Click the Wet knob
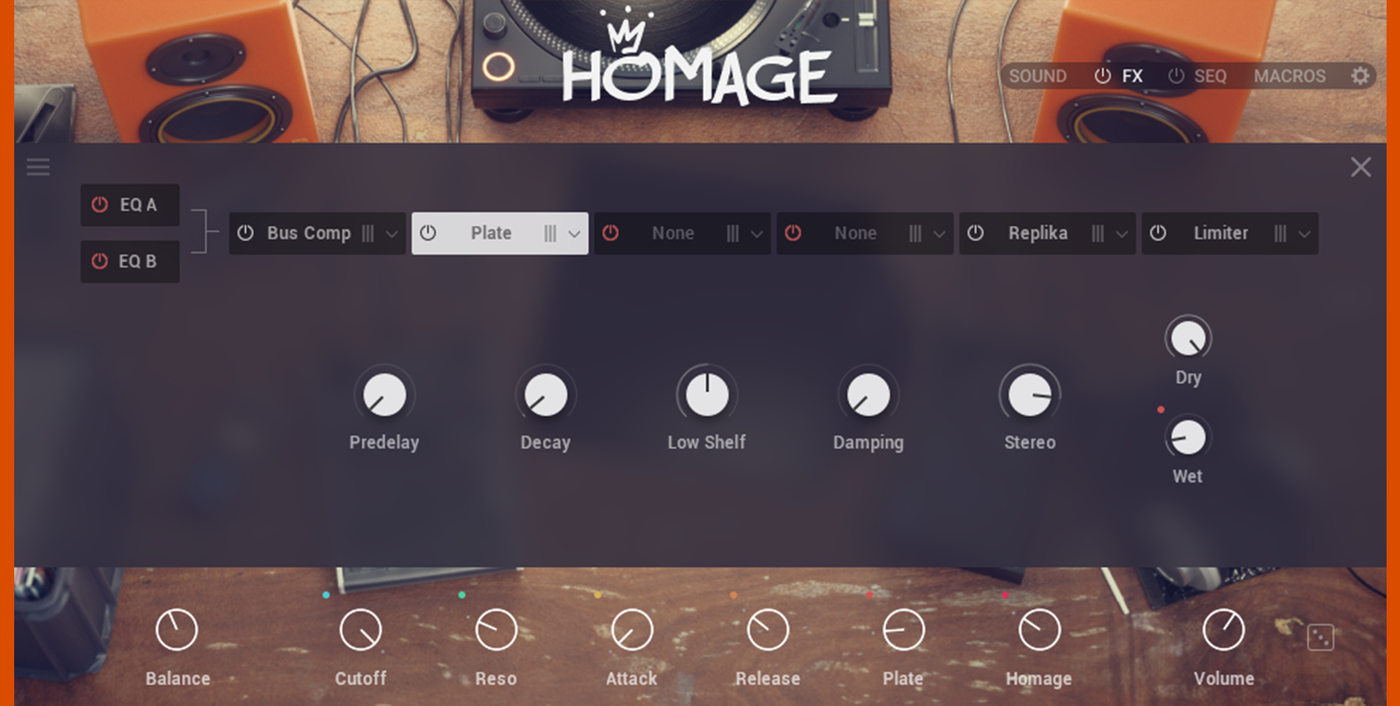Image resolution: width=1400 pixels, height=706 pixels. 1188,436
